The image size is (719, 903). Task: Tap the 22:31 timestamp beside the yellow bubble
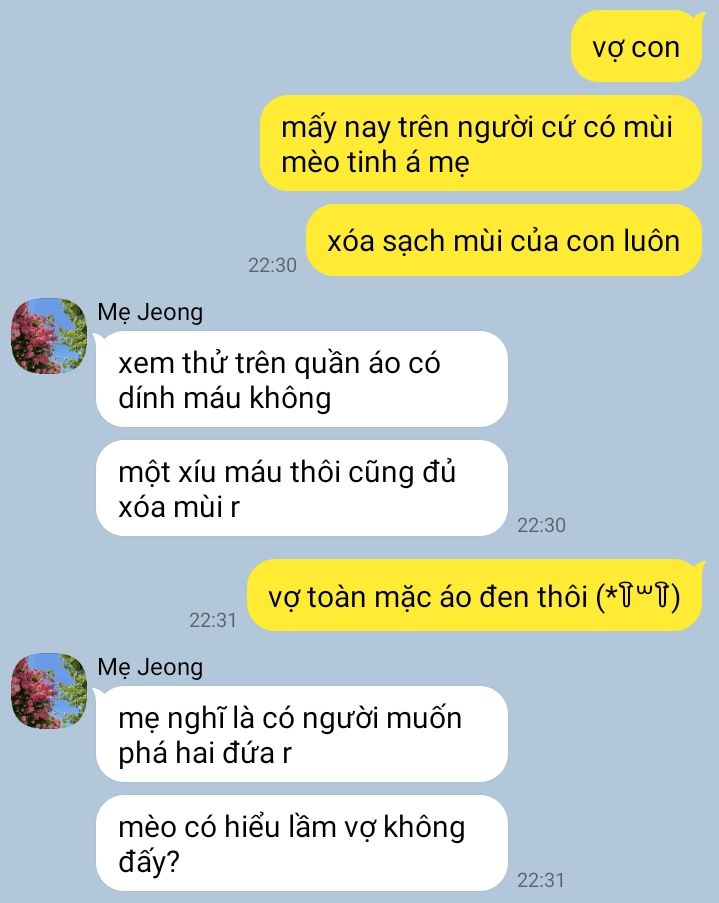(x=213, y=620)
